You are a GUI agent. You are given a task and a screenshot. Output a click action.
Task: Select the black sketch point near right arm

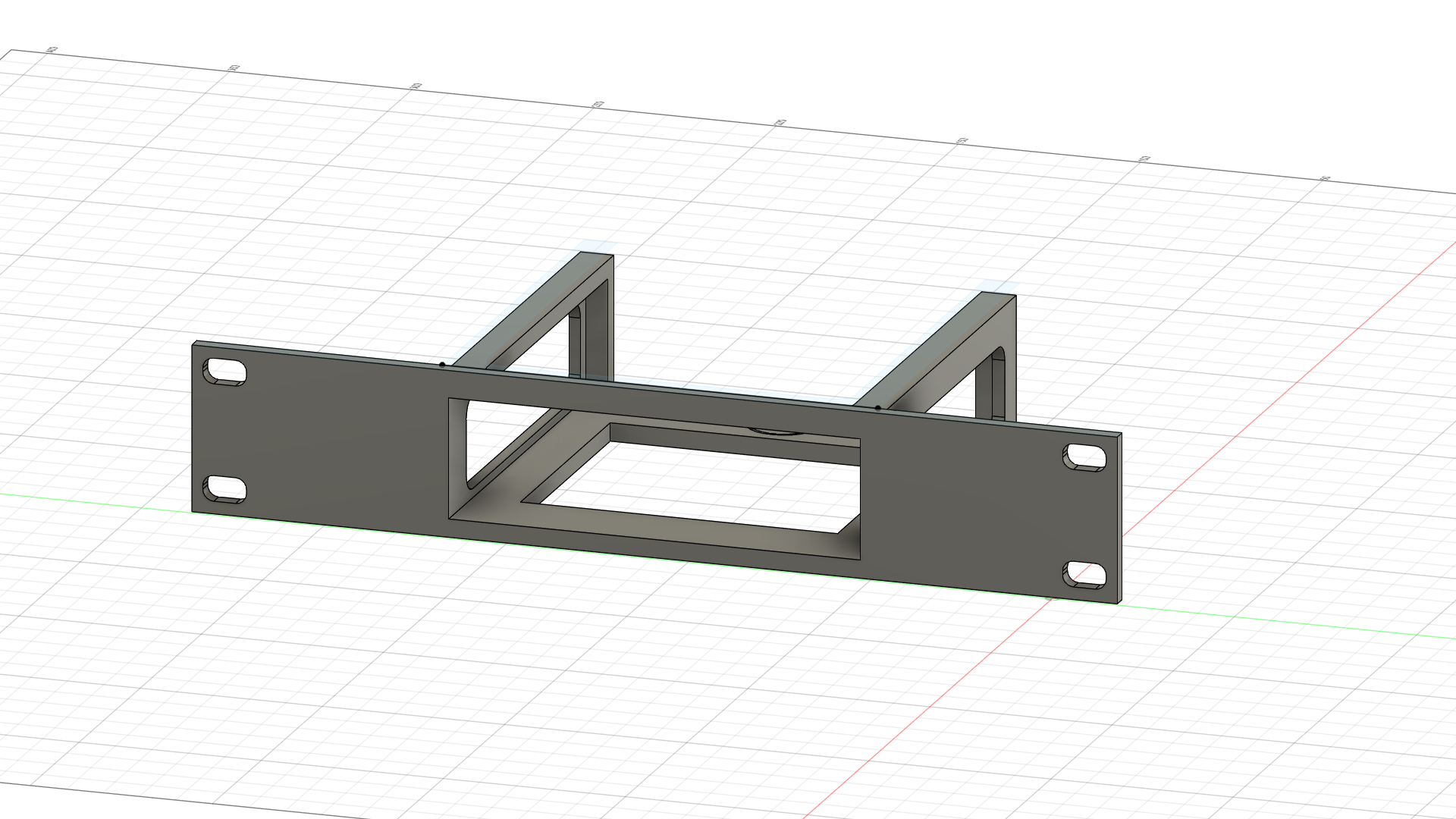878,408
